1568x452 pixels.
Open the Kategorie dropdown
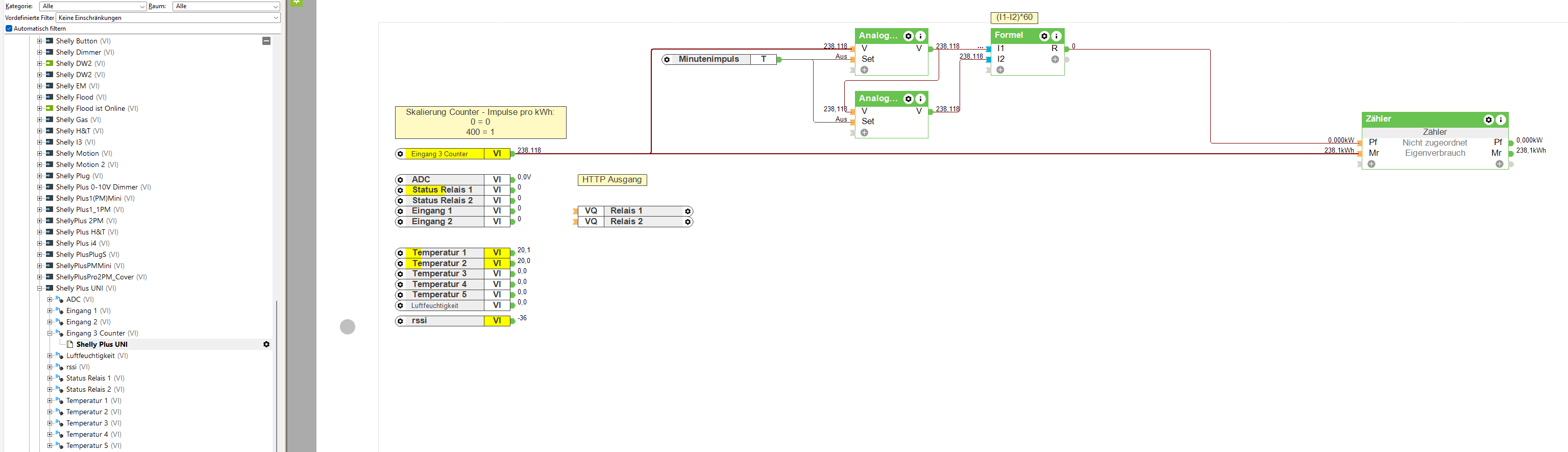point(92,6)
